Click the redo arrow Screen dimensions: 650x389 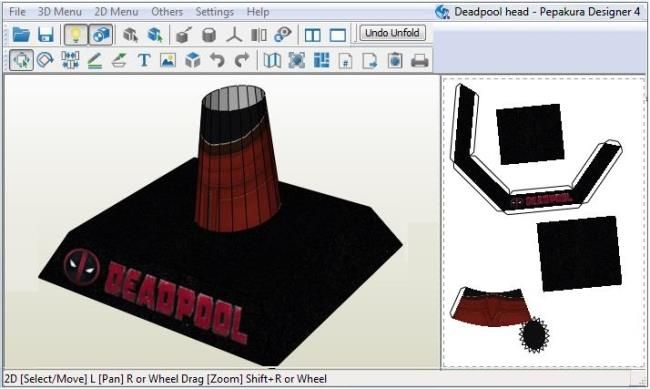click(x=242, y=60)
